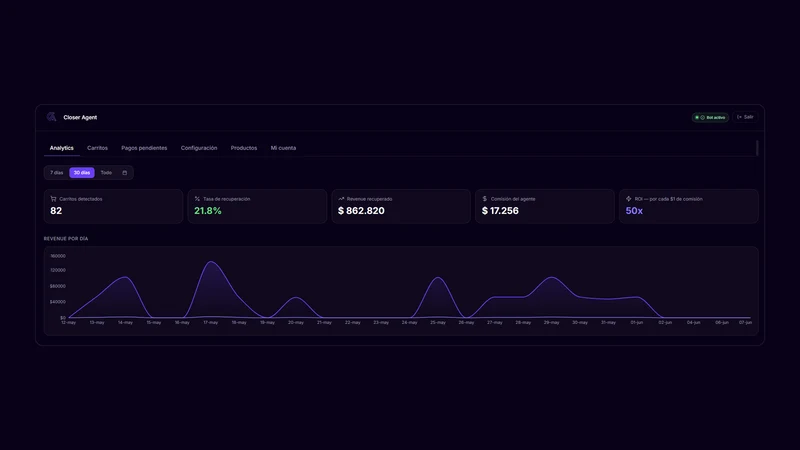Screen dimensions: 800x450
Task: Click the 14-may peak on revenue chart
Action: point(125,277)
